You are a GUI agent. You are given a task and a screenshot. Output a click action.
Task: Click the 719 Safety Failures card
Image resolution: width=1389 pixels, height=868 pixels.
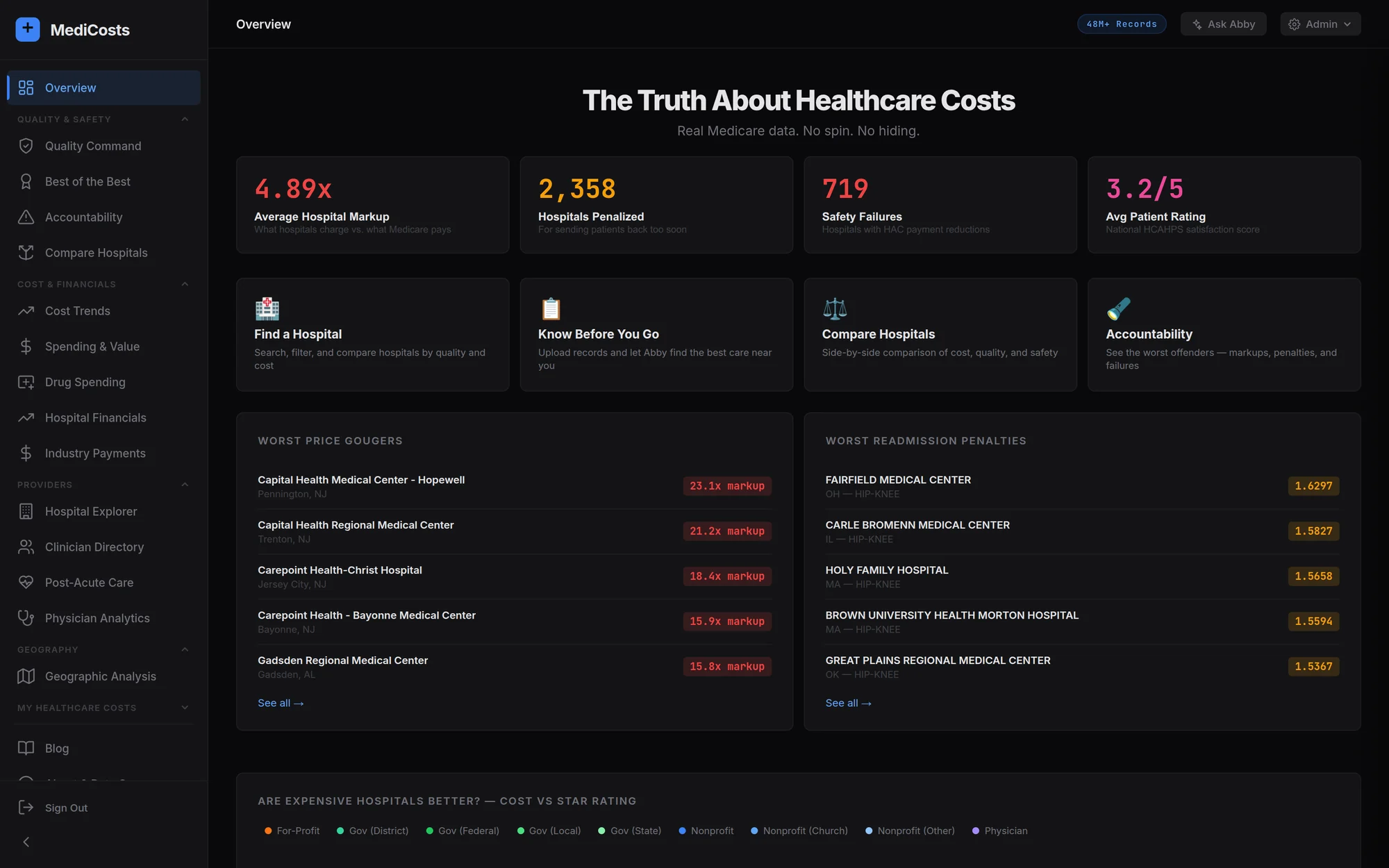pyautogui.click(x=940, y=205)
